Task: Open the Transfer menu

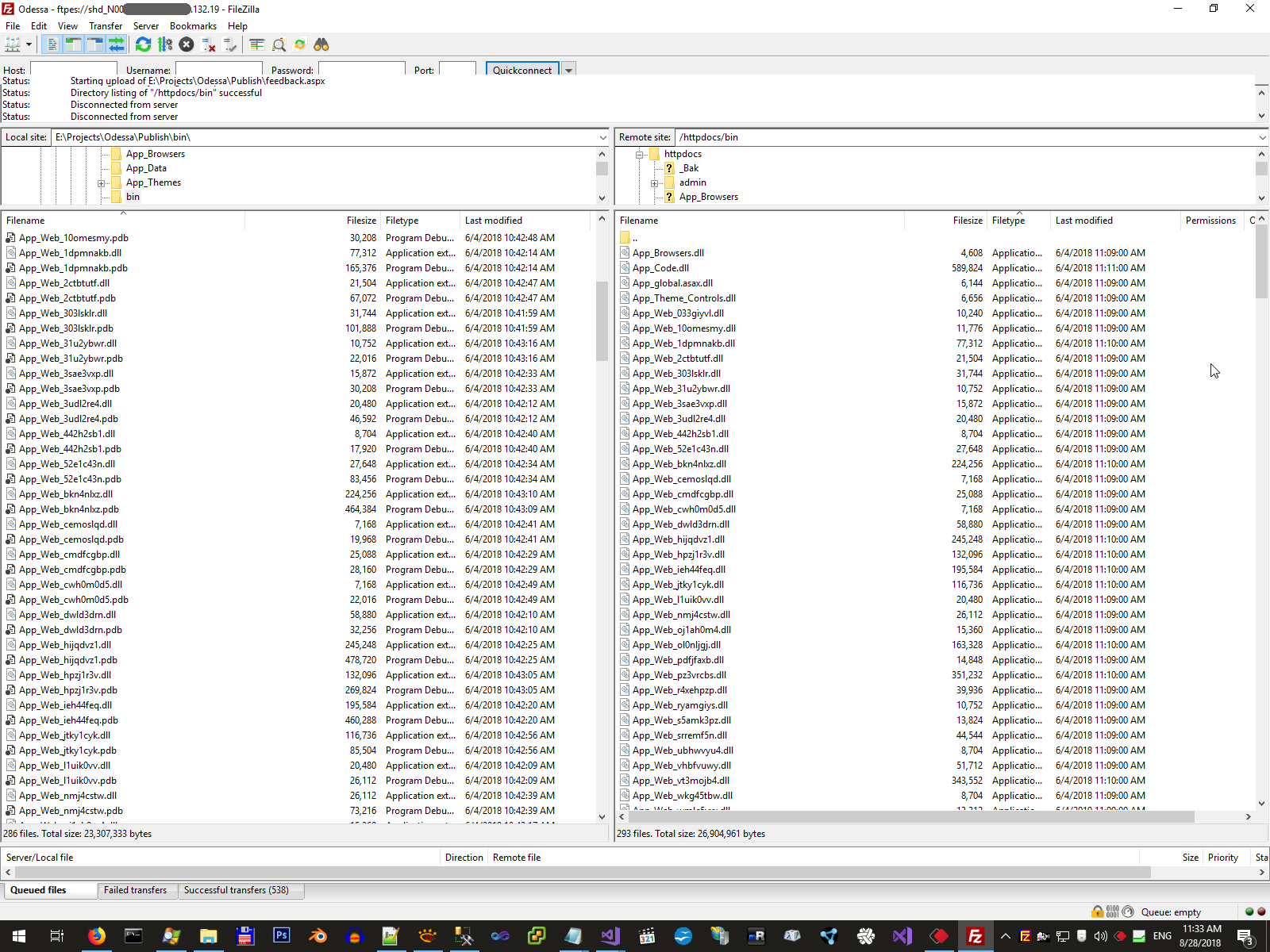Action: pyautogui.click(x=106, y=26)
